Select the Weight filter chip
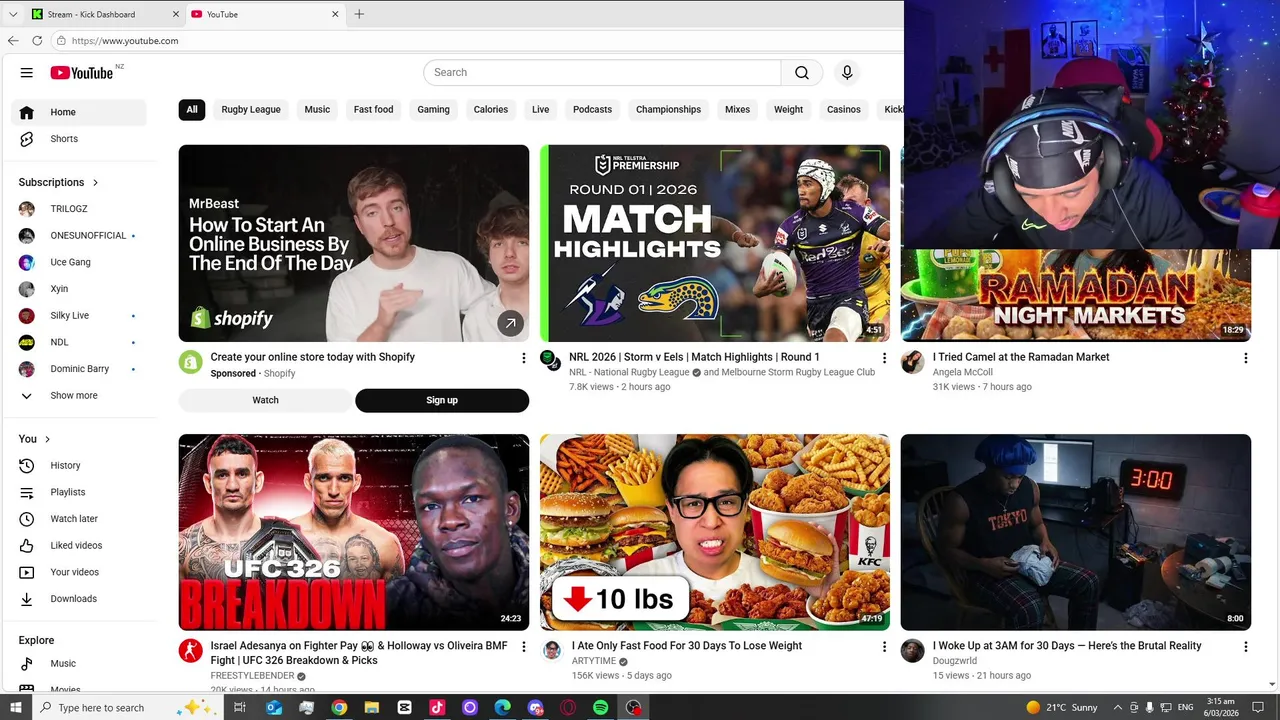Viewport: 1280px width, 720px height. point(788,110)
